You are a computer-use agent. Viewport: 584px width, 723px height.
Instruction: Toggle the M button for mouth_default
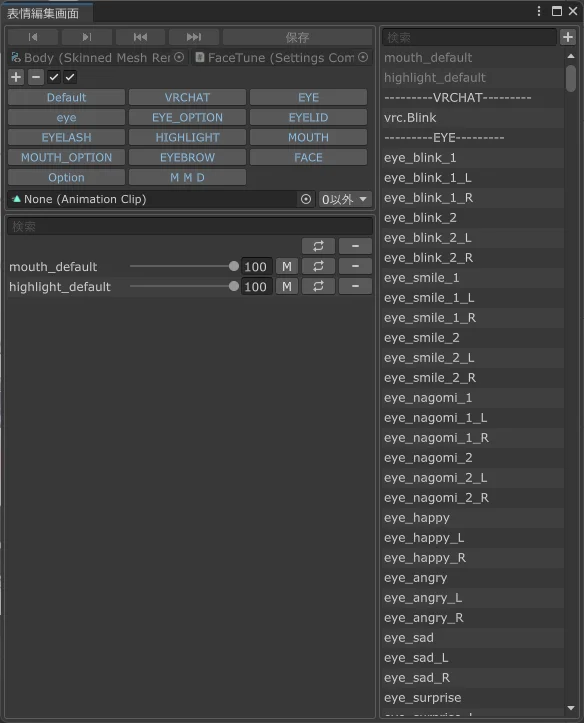click(x=287, y=266)
